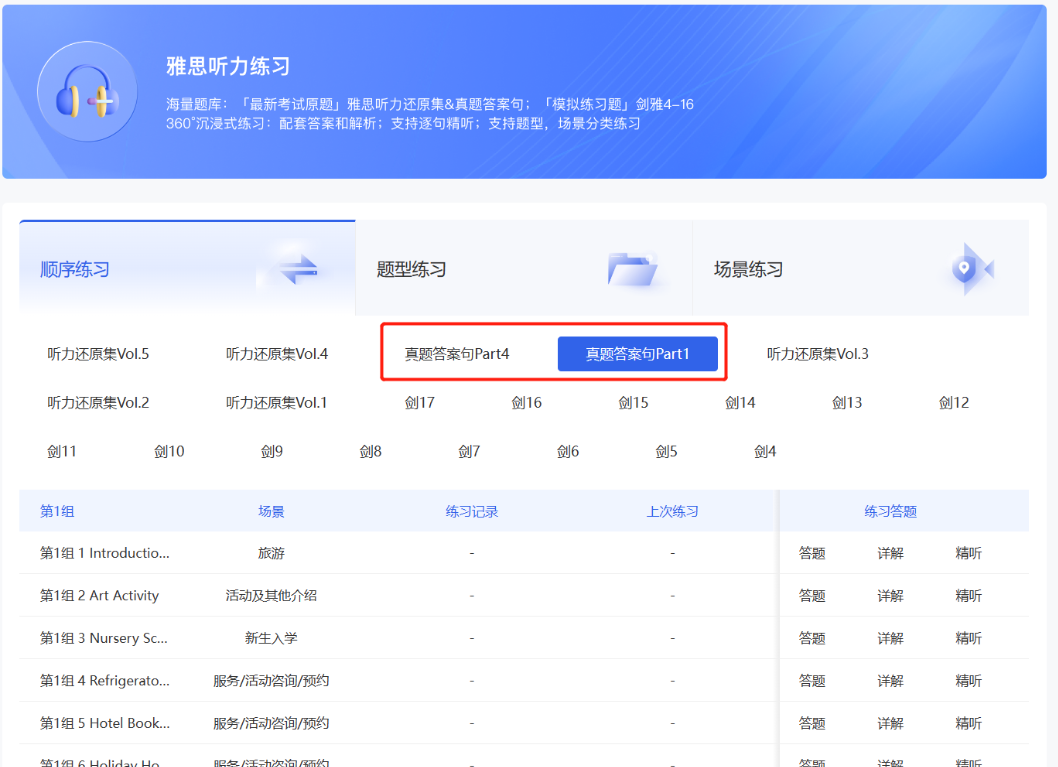
Task: Open 详解 for 第1组 3 Nursery Sc...
Action: [x=891, y=638]
